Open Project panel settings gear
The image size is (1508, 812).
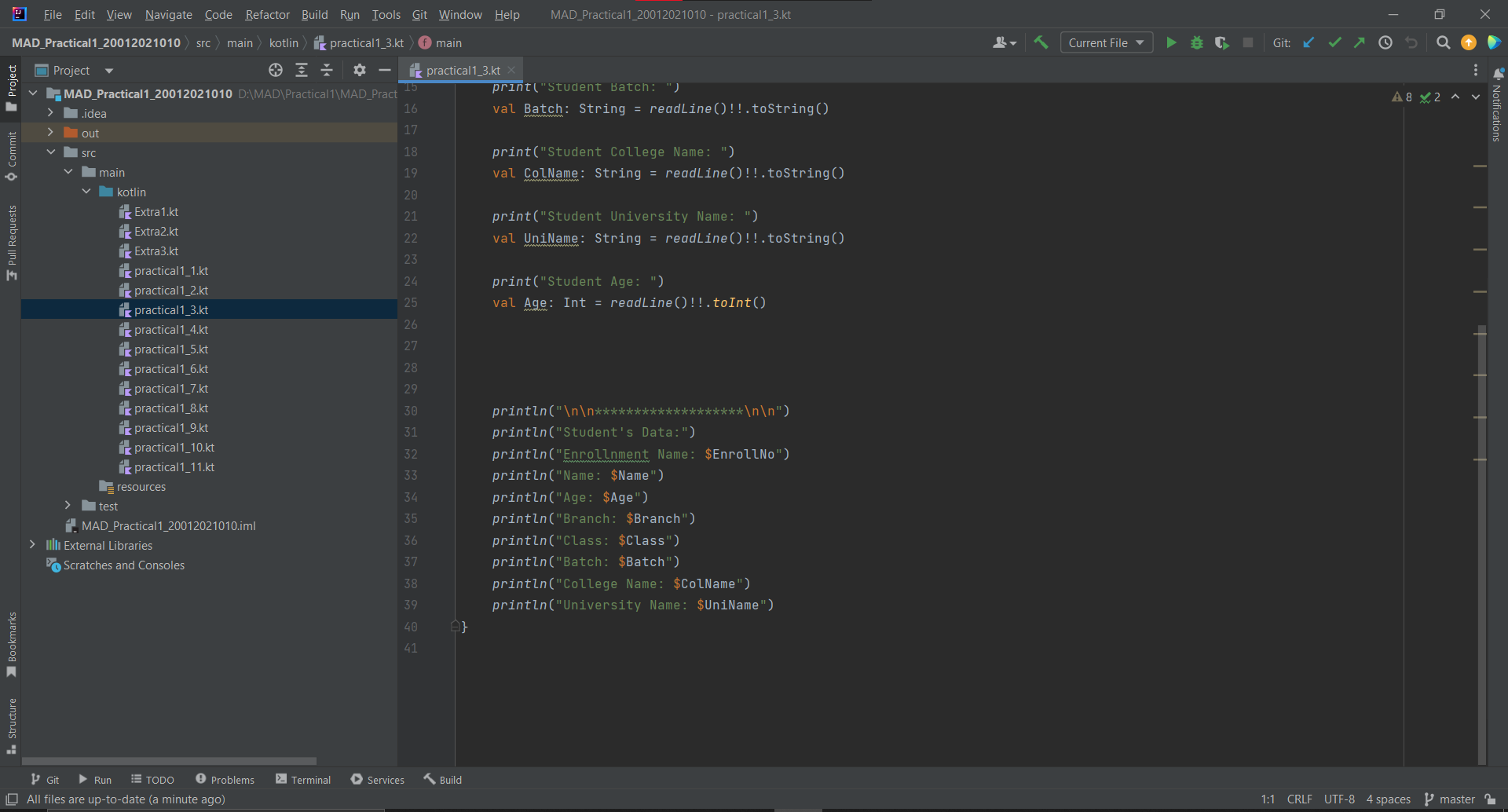coord(360,71)
